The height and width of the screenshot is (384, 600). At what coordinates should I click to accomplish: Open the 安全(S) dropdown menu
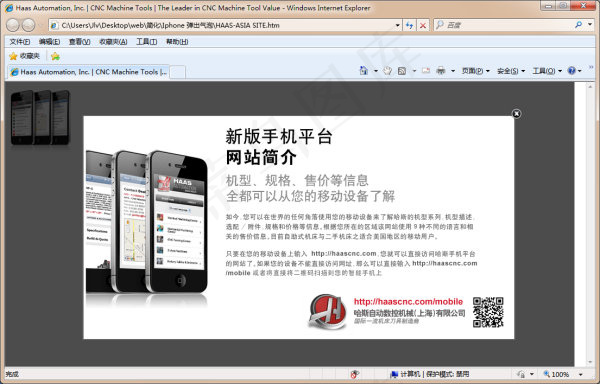click(x=511, y=71)
